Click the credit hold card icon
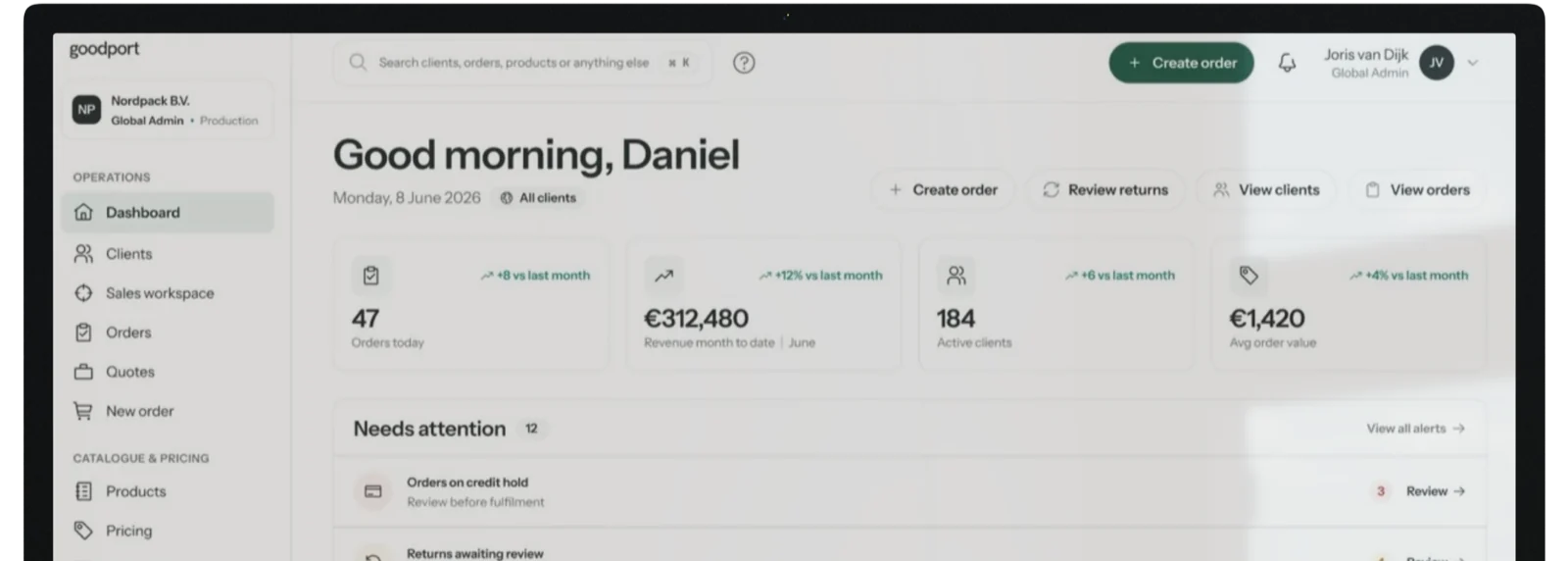The image size is (1568, 561). [x=372, y=491]
